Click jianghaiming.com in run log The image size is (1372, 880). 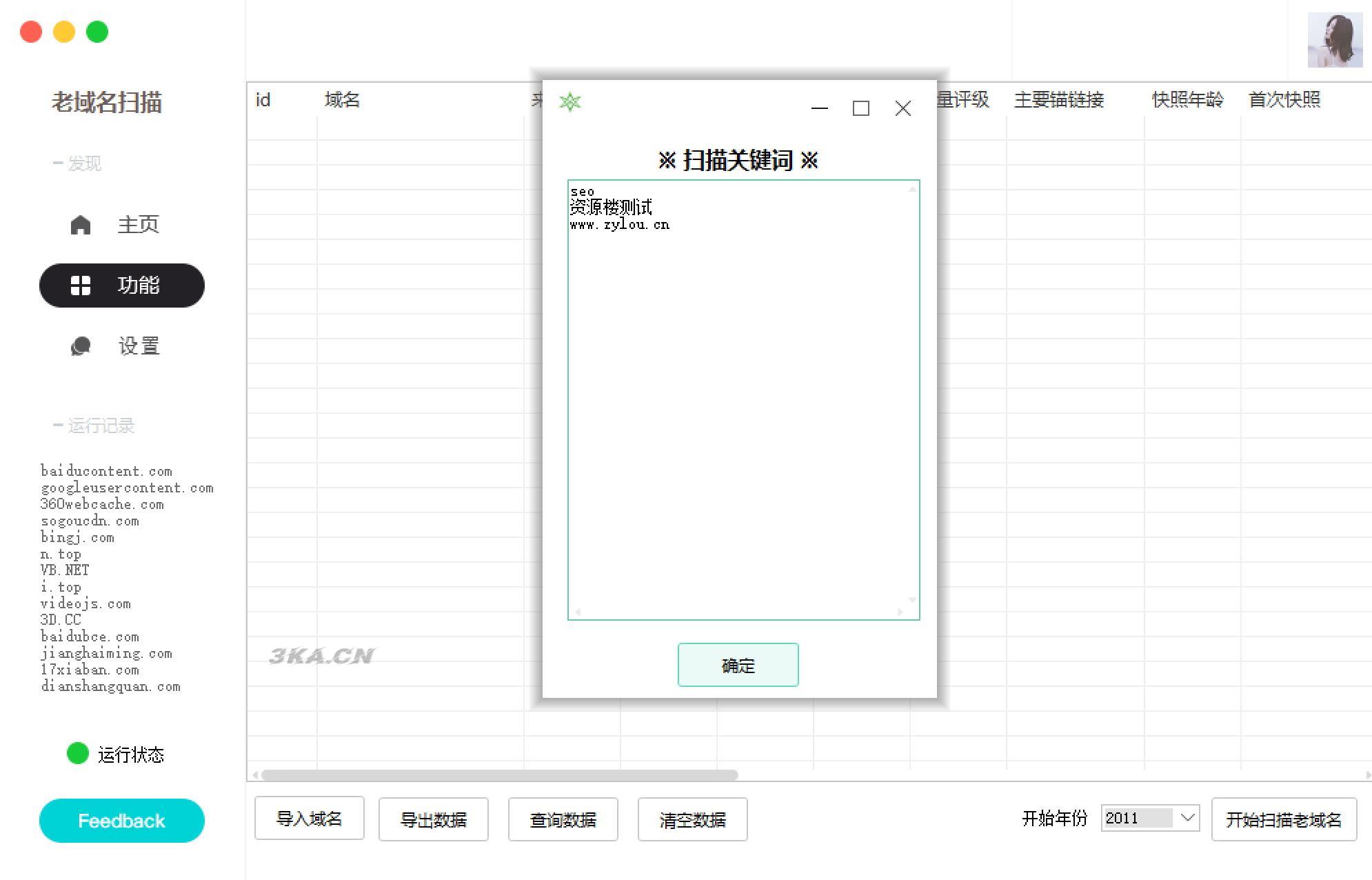tap(107, 653)
